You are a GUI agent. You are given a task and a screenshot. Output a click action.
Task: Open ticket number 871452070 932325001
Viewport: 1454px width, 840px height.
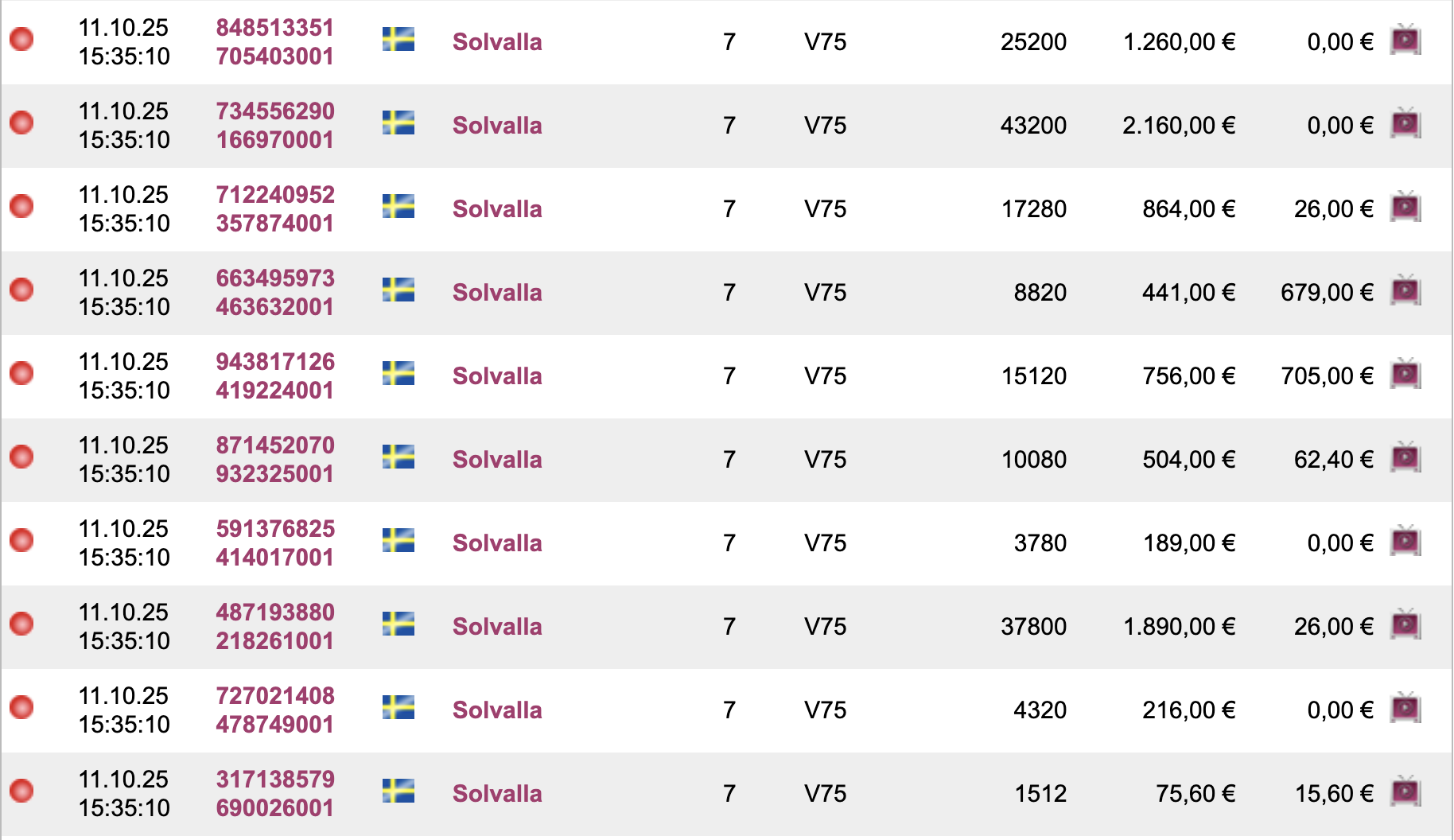pos(275,460)
